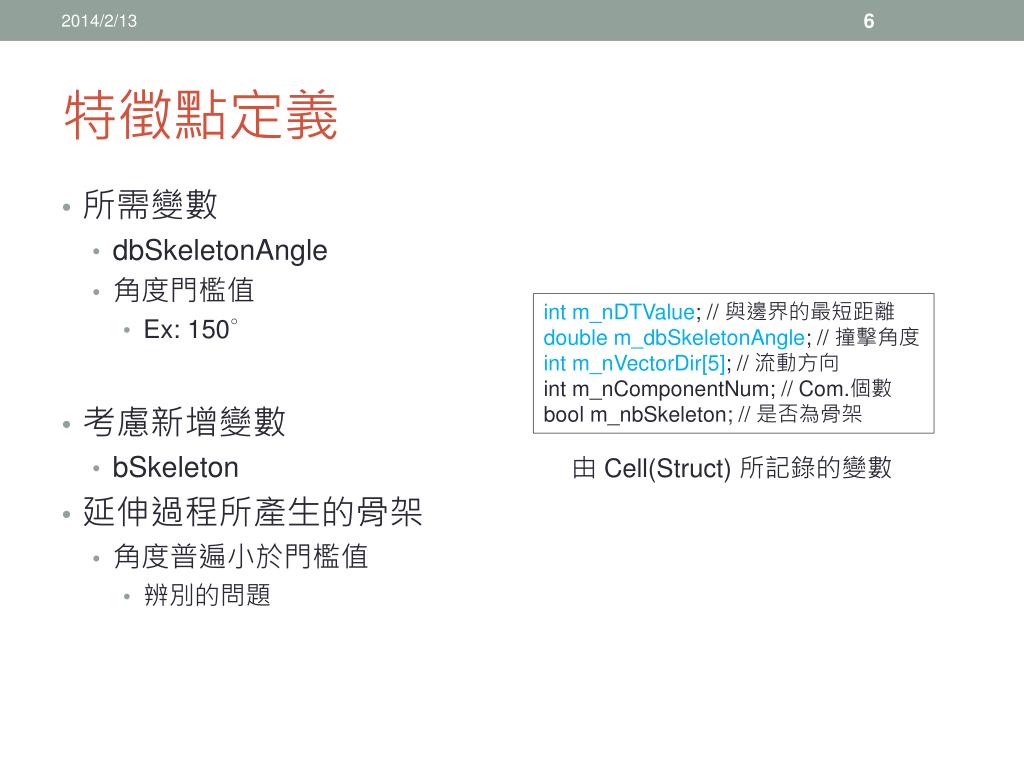Select the bullet 考慮新增變數
Screen dimensions: 1024x768
click(x=184, y=421)
